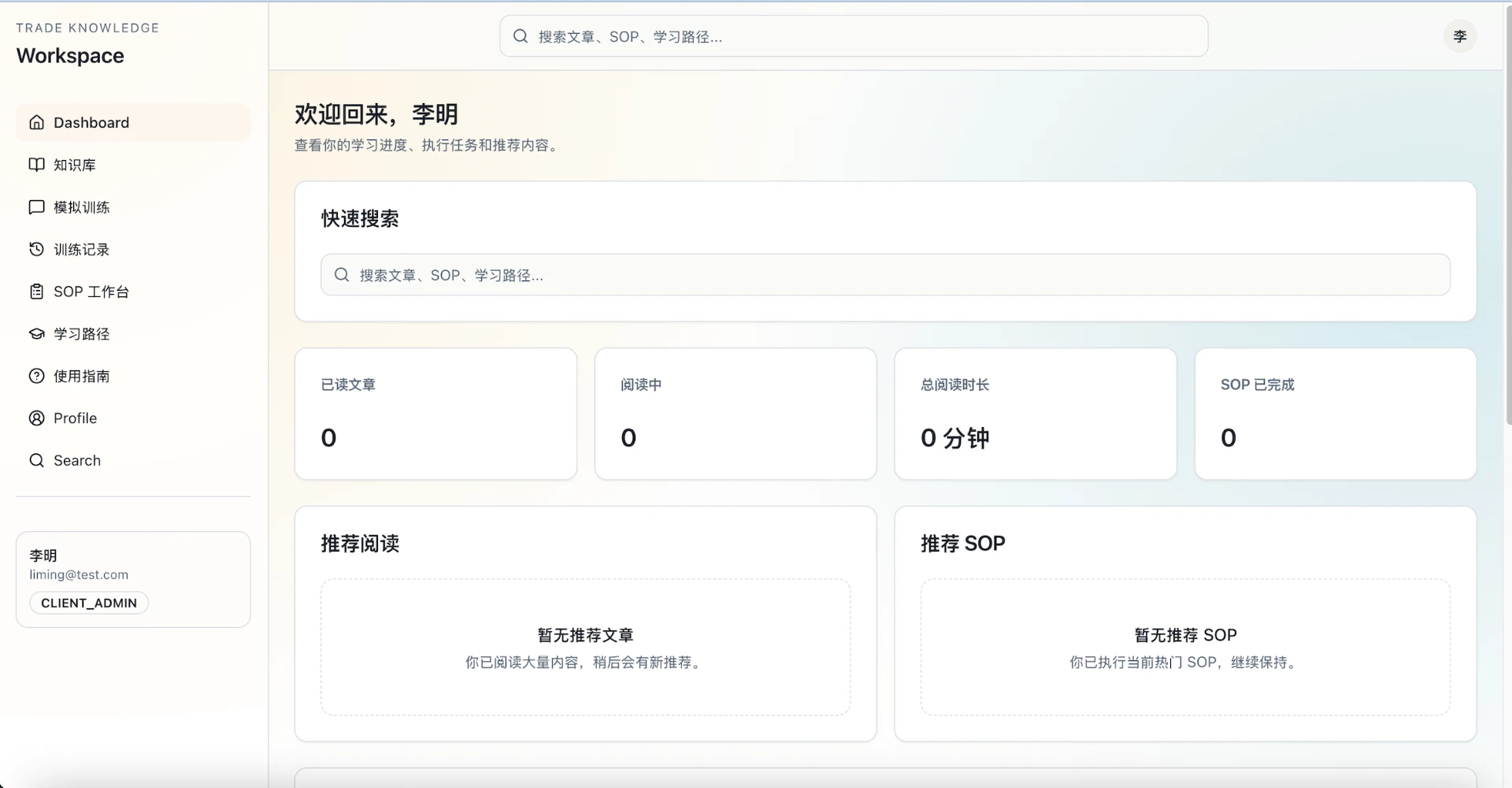Open SOP 工作台 in the sidebar
Viewport: 1512px width, 788px height.
(x=133, y=292)
